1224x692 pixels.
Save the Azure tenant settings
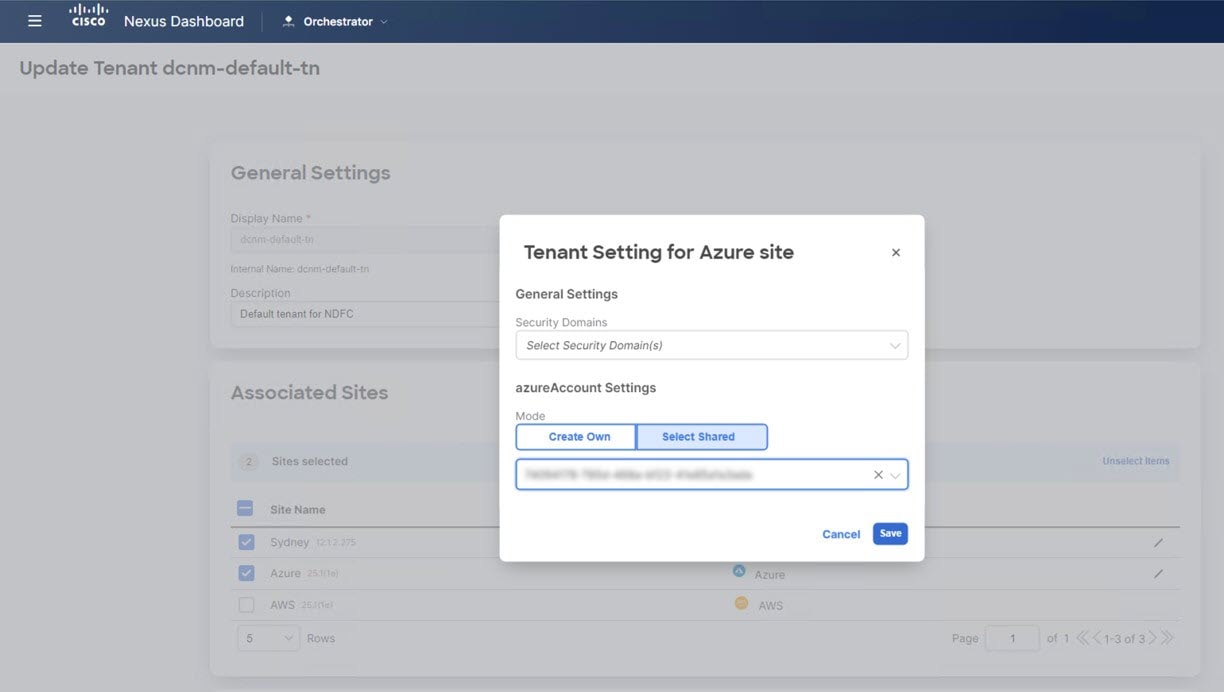click(x=890, y=534)
